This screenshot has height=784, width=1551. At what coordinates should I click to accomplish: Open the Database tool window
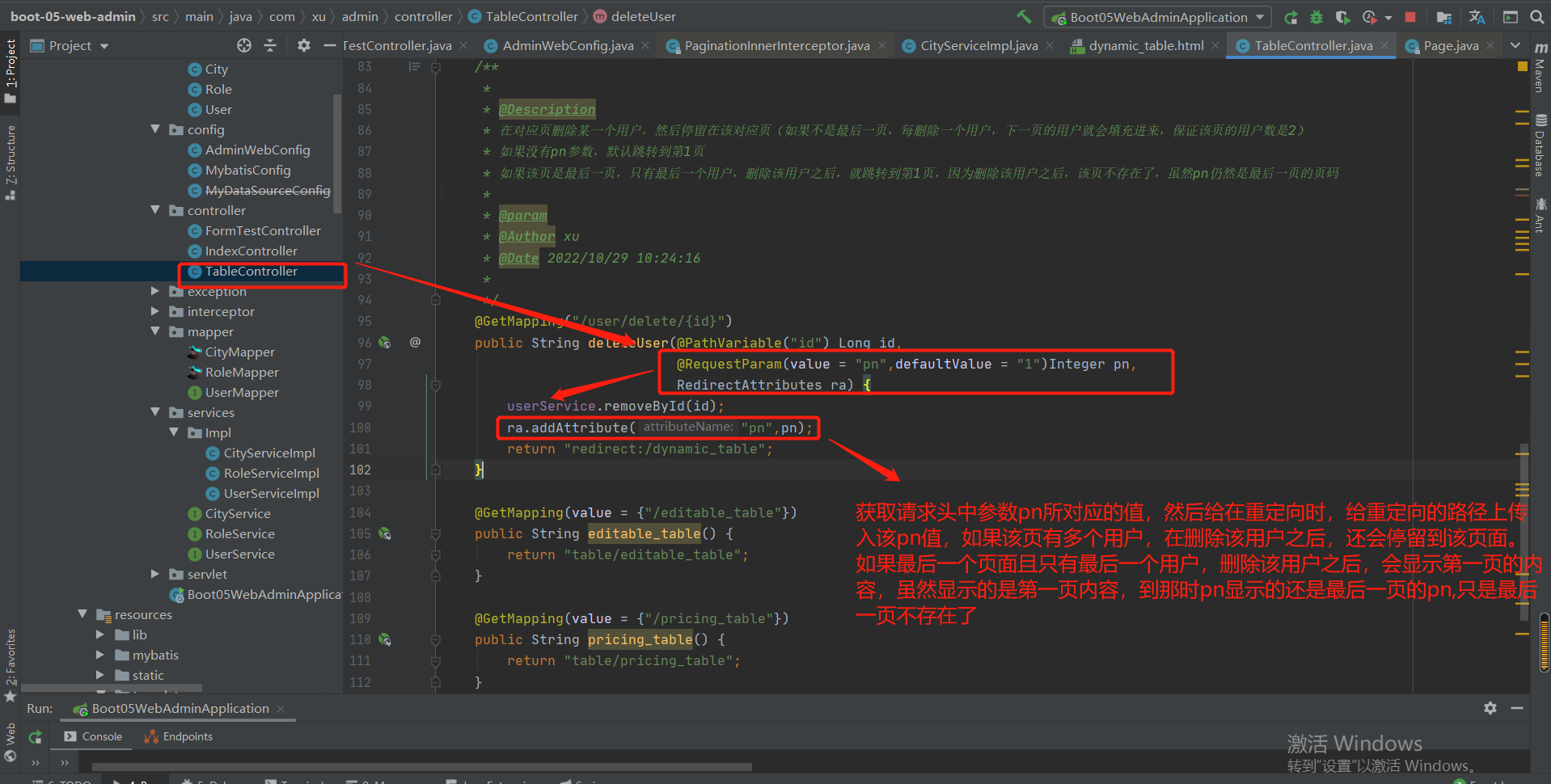[1540, 145]
